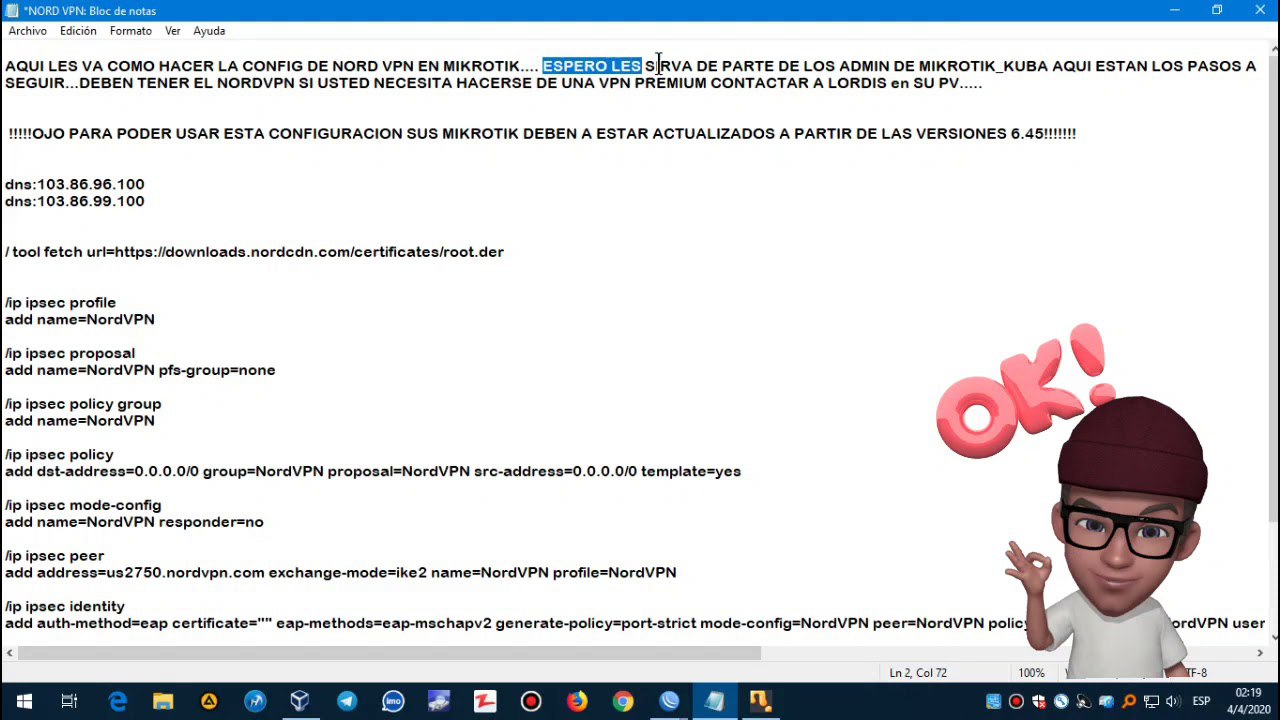The height and width of the screenshot is (720, 1280).
Task: Click the OJO warning line about versions 6.45
Action: point(542,133)
